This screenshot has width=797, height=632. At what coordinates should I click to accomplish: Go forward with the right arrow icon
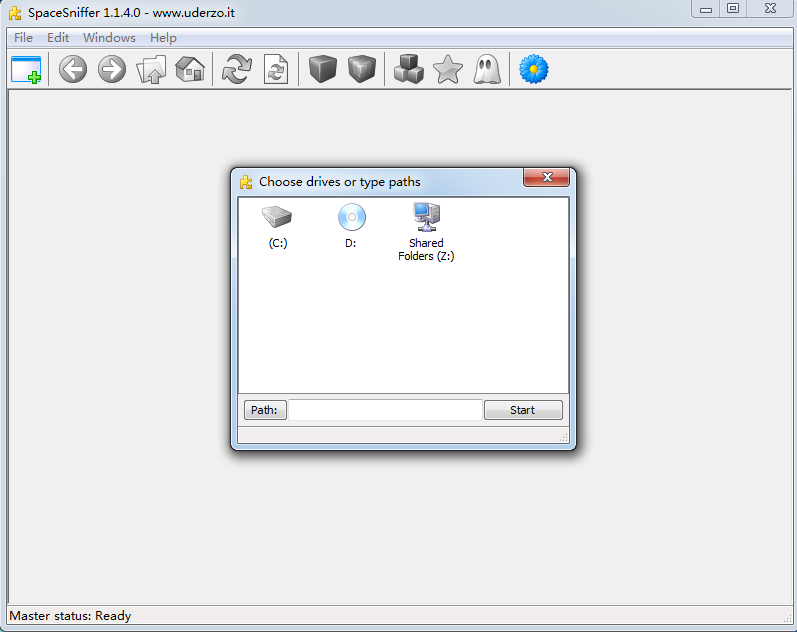coord(112,70)
